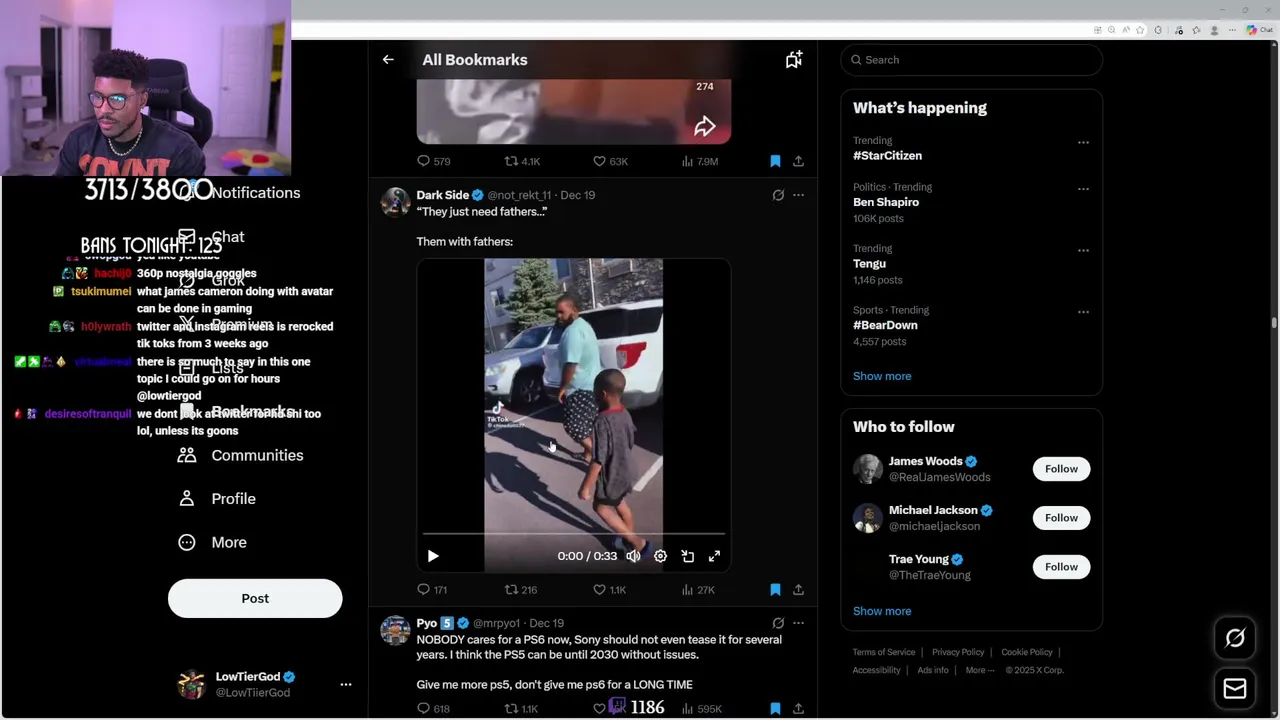Play the Dark Side video
The image size is (1280, 720).
(433, 556)
